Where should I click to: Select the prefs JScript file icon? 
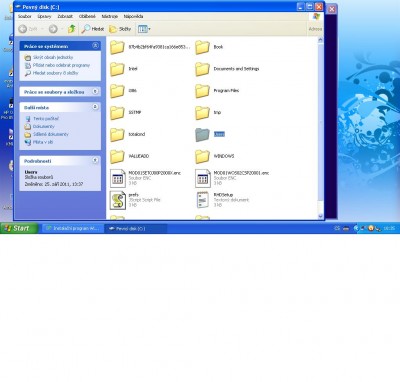(x=117, y=200)
